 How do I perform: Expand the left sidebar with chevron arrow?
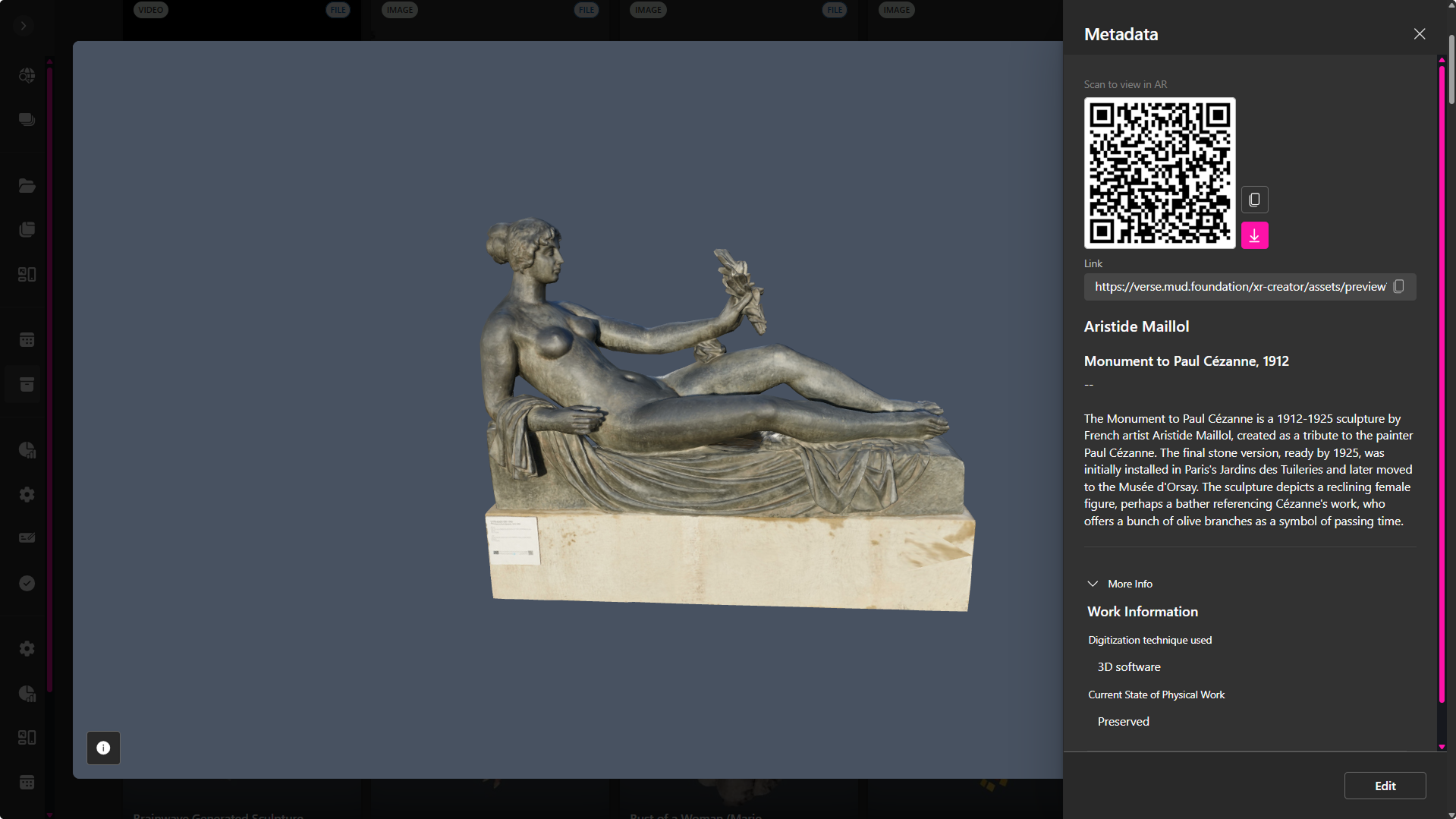(x=24, y=26)
